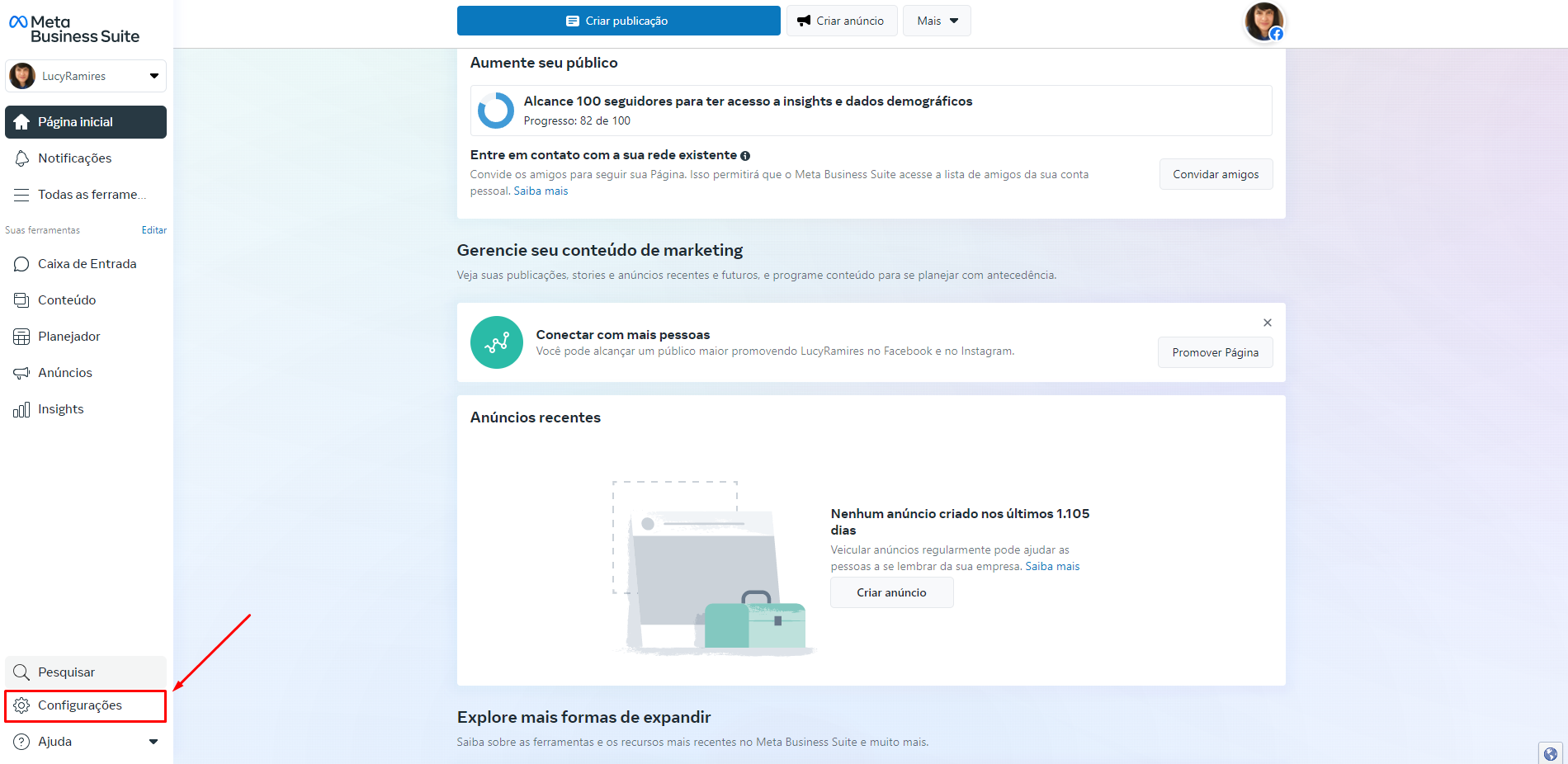Click the Anúncios megaphone icon in sidebar
Image resolution: width=1568 pixels, height=764 pixels.
click(x=21, y=373)
